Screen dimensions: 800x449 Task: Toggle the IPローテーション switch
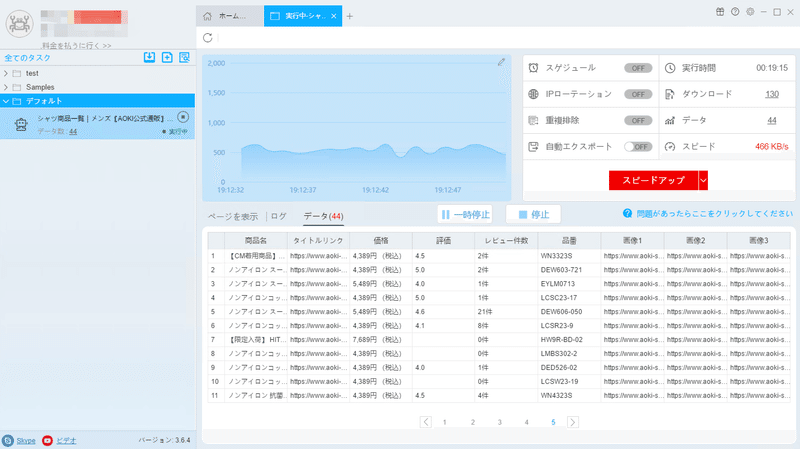point(638,94)
